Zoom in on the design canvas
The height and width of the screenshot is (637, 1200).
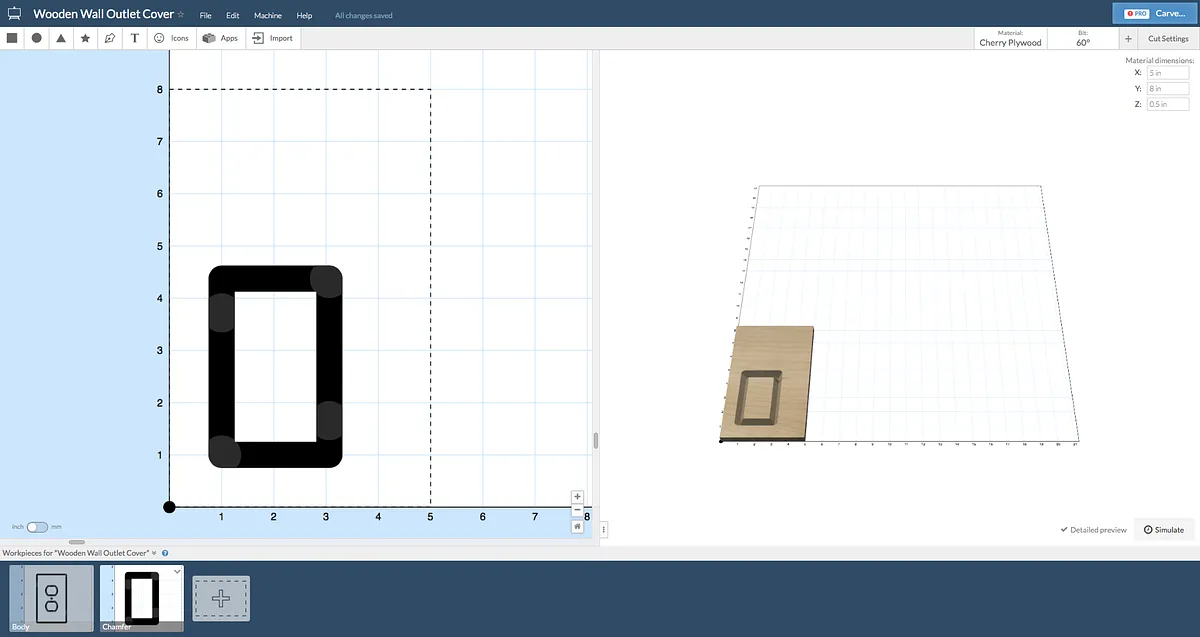tap(577, 496)
